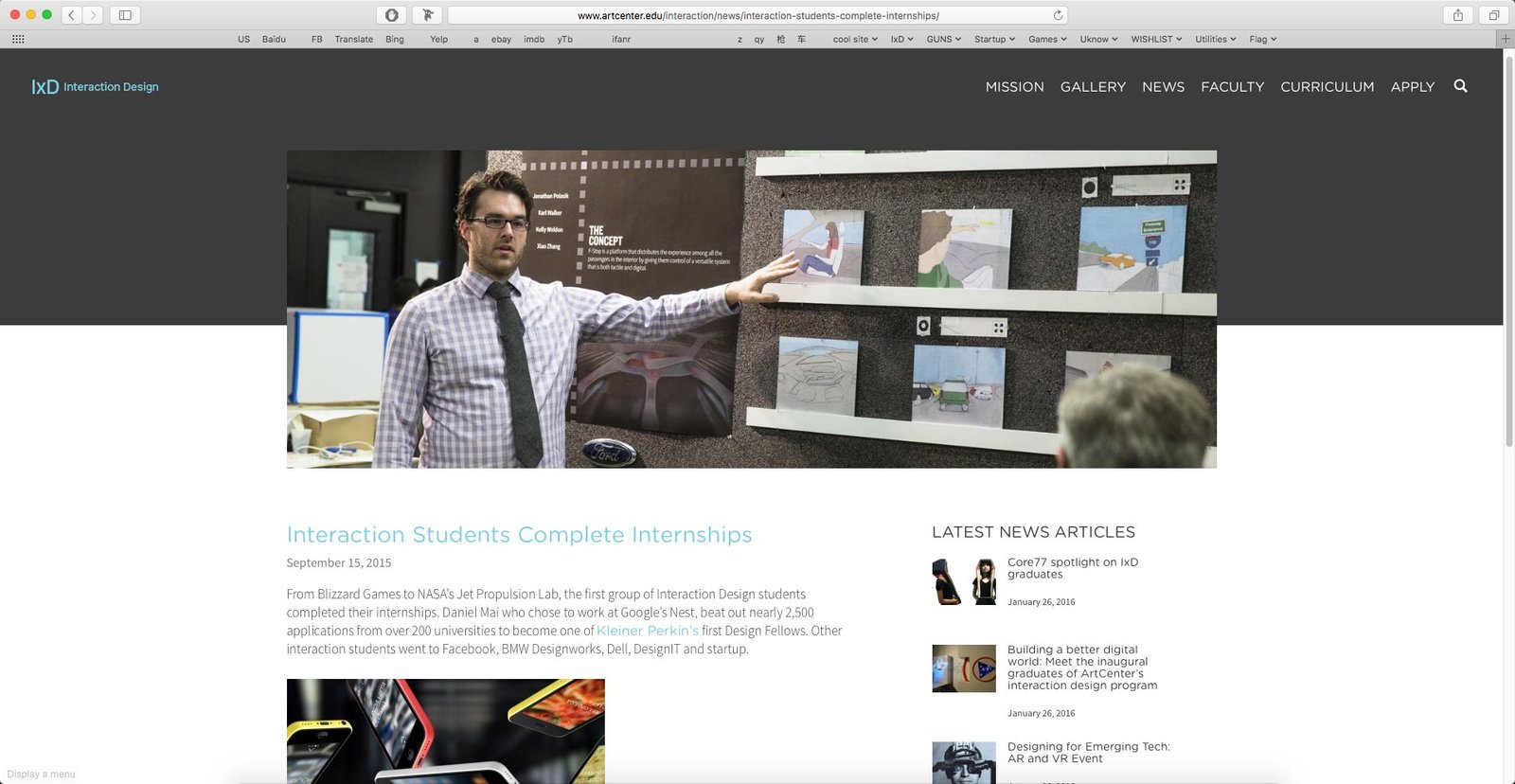1515x784 pixels.
Task: Open Designing for Emerging Tech article
Action: point(1089,753)
